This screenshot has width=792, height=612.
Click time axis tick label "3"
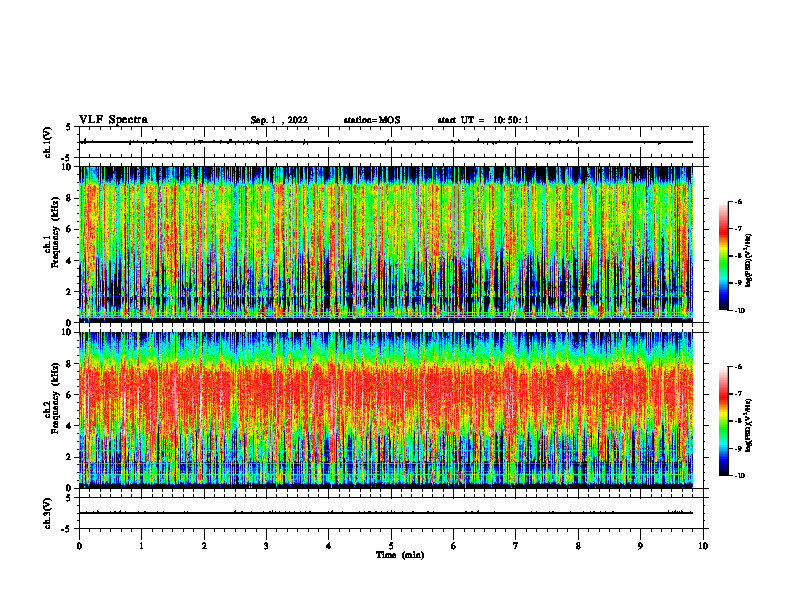(x=266, y=546)
